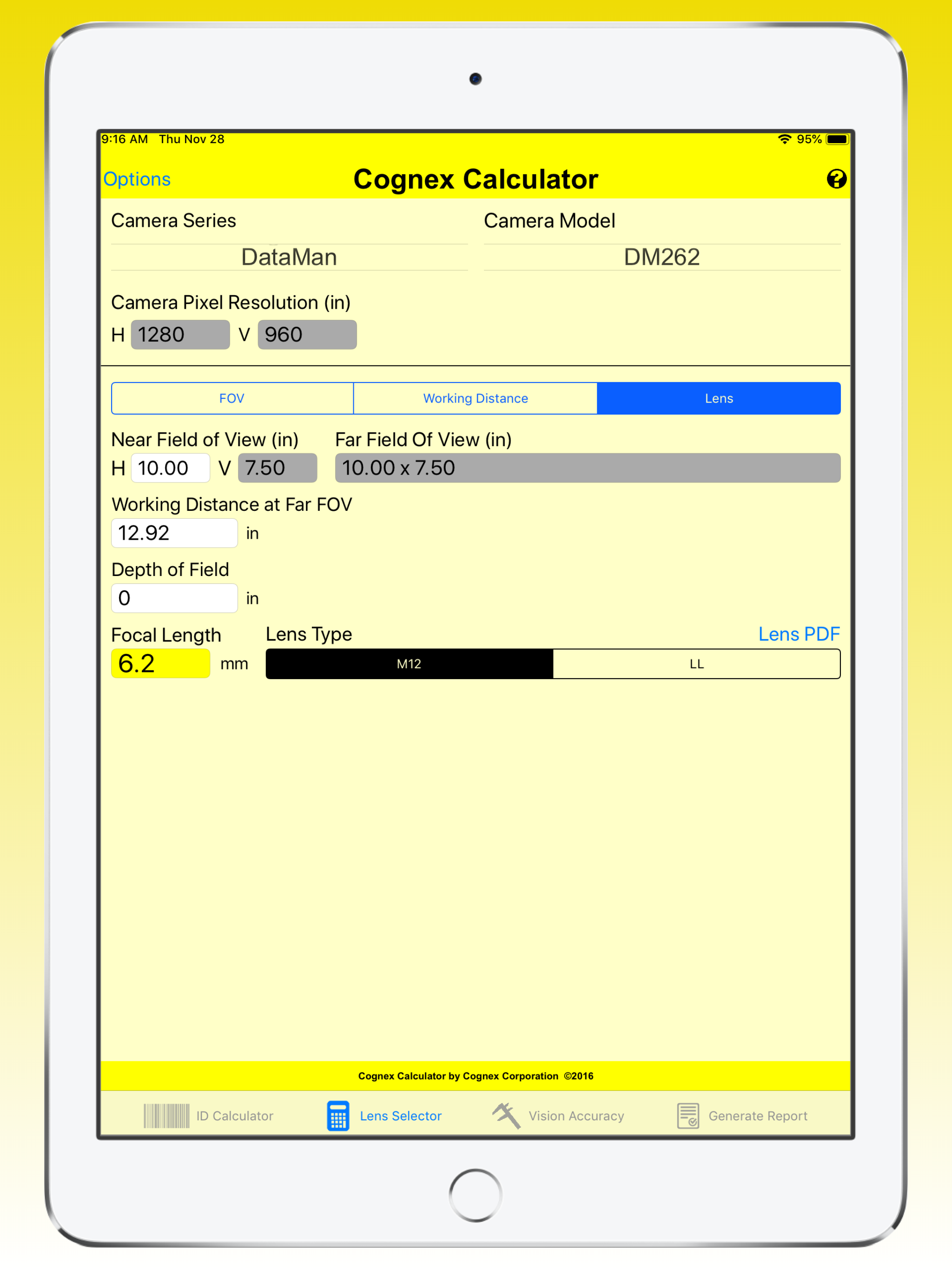This screenshot has width=952, height=1270.
Task: Open the Camera Series picker showing DataMan
Action: click(290, 257)
